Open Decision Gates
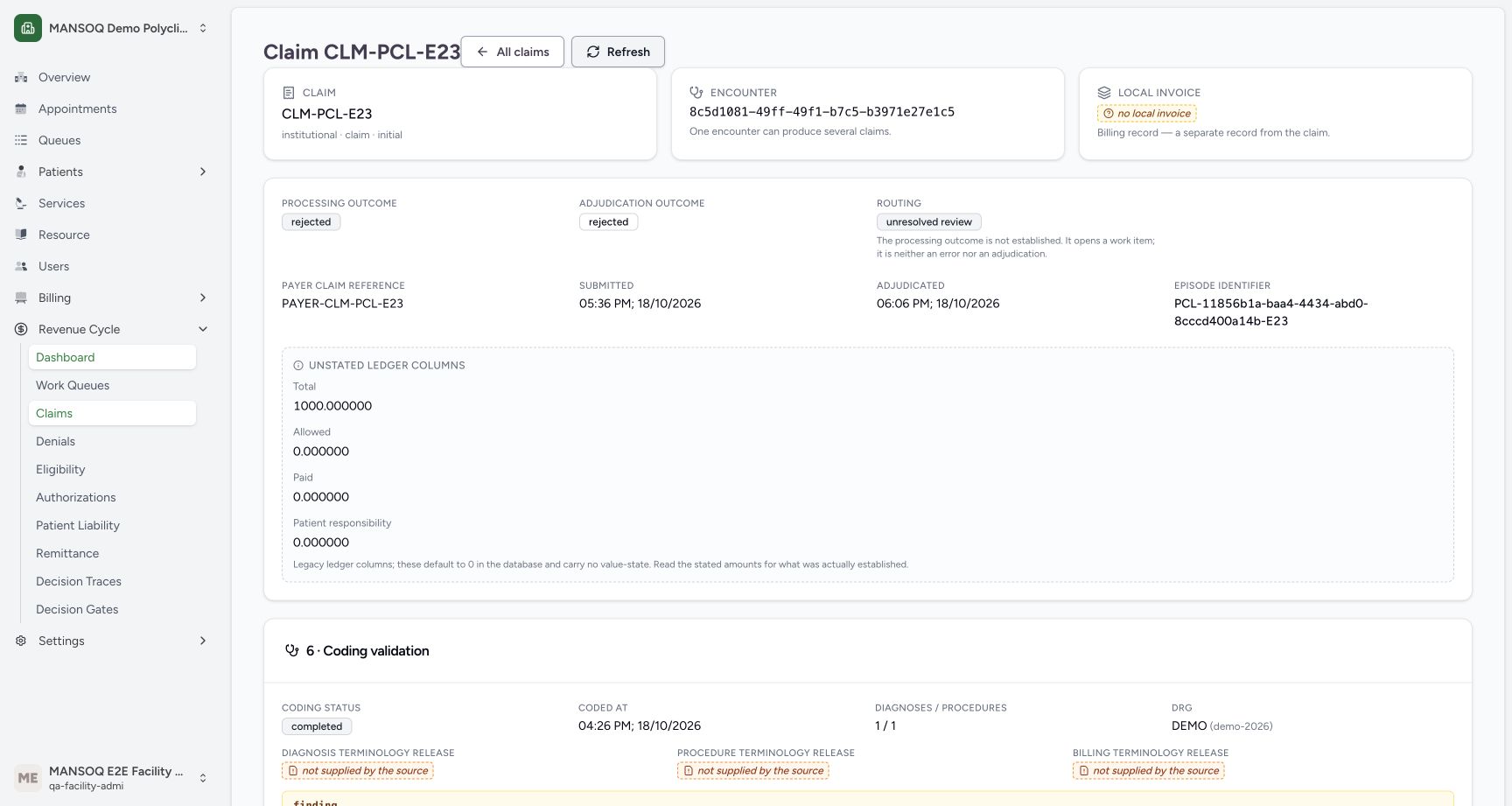This screenshot has height=806, width=1512. [112, 609]
